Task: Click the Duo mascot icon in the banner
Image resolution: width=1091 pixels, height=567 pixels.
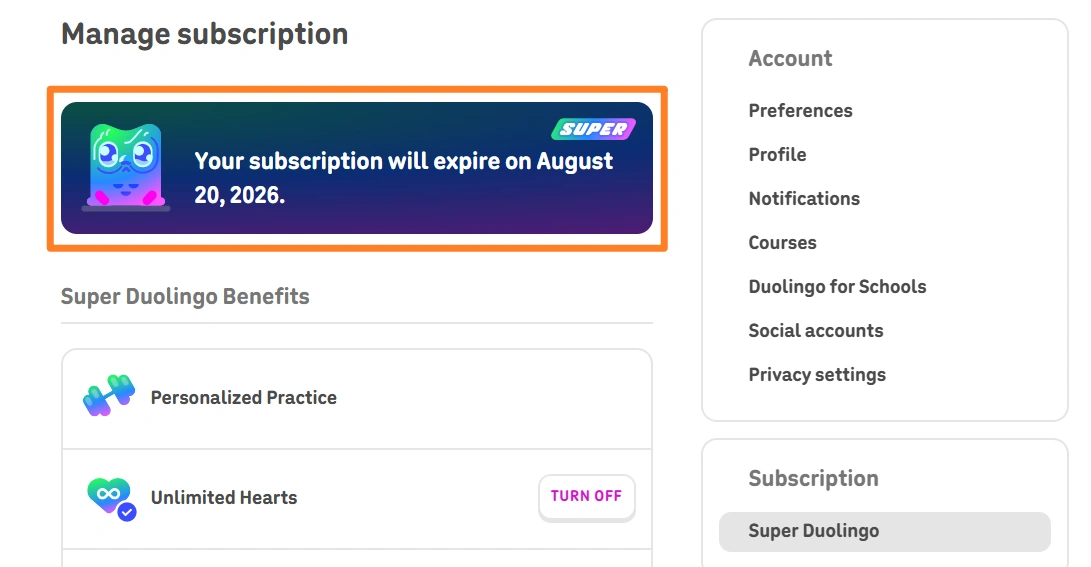Action: (x=126, y=167)
